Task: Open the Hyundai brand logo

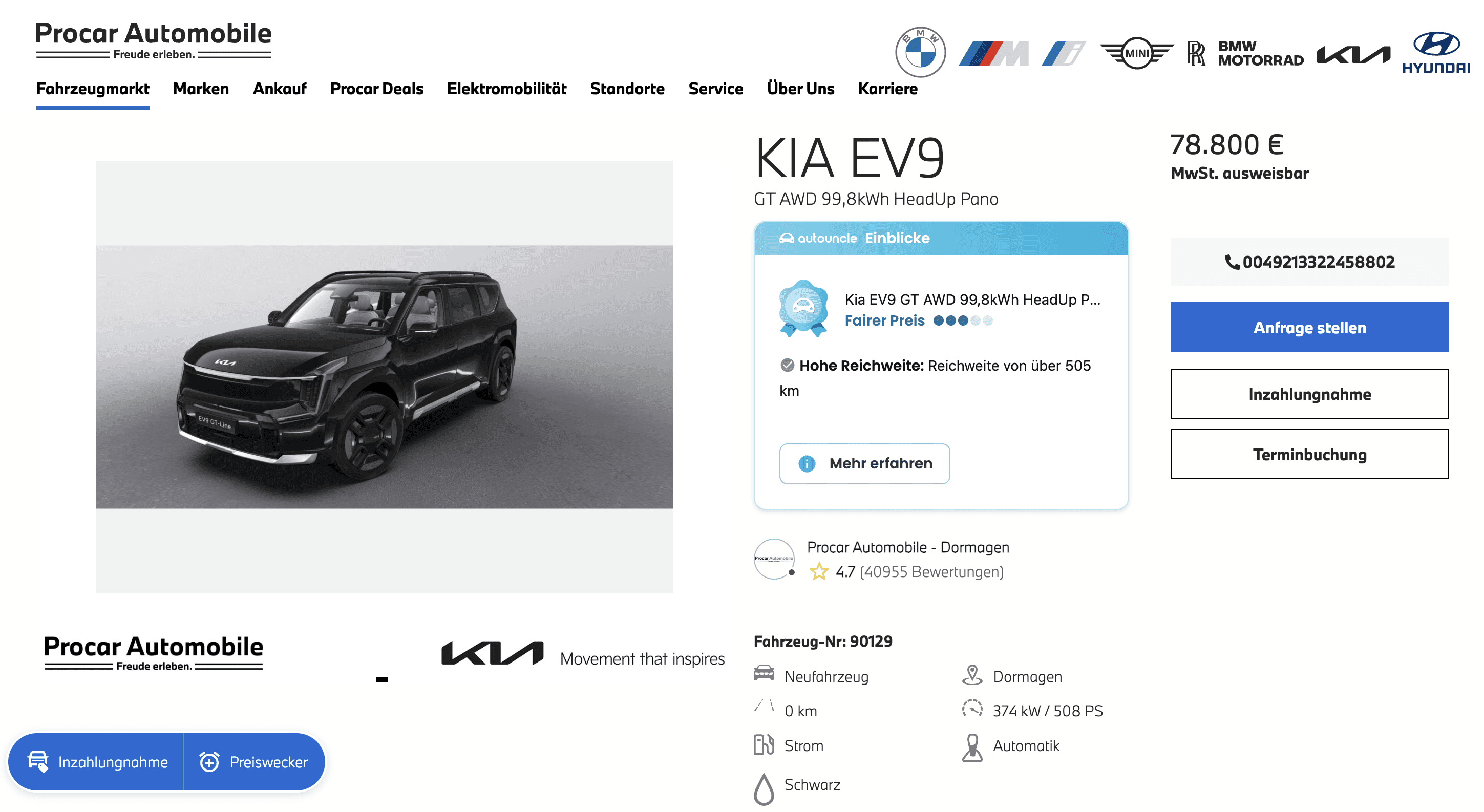Action: (1436, 52)
